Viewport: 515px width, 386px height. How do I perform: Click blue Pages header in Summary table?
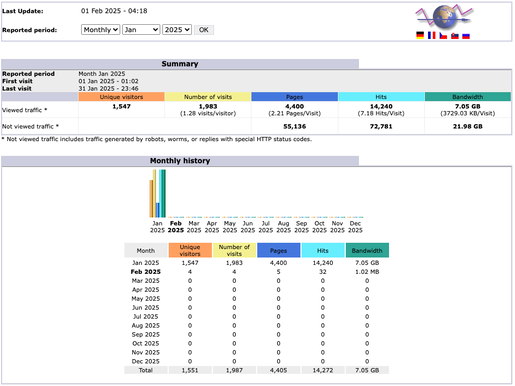pos(295,97)
